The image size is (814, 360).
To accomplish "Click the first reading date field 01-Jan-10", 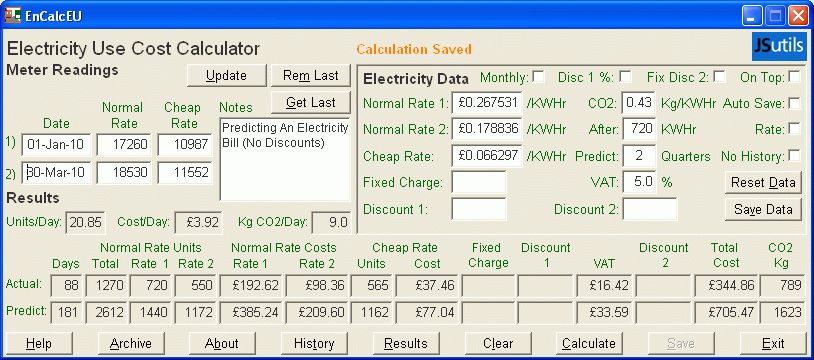I will coord(56,145).
